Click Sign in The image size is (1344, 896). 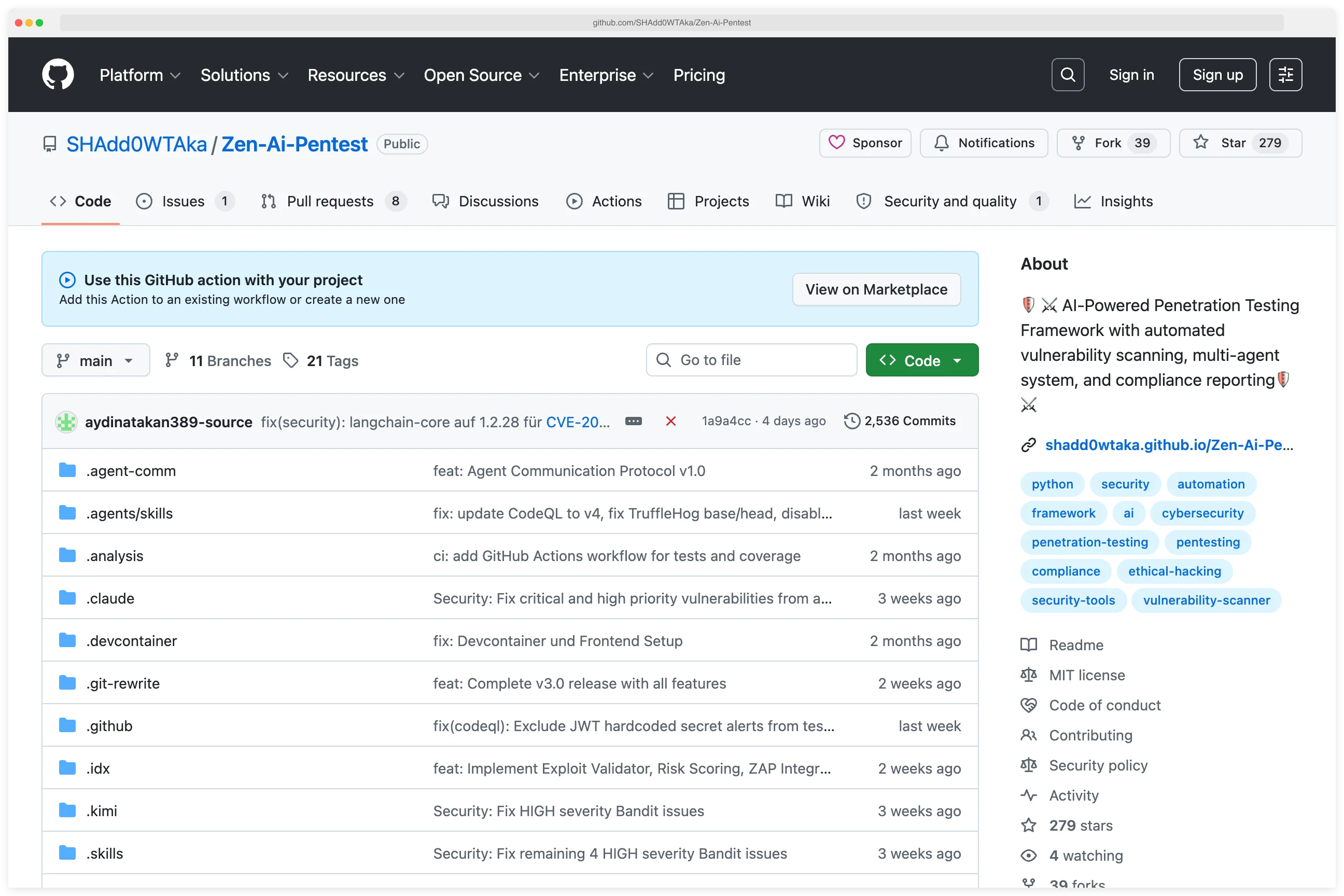tap(1131, 75)
